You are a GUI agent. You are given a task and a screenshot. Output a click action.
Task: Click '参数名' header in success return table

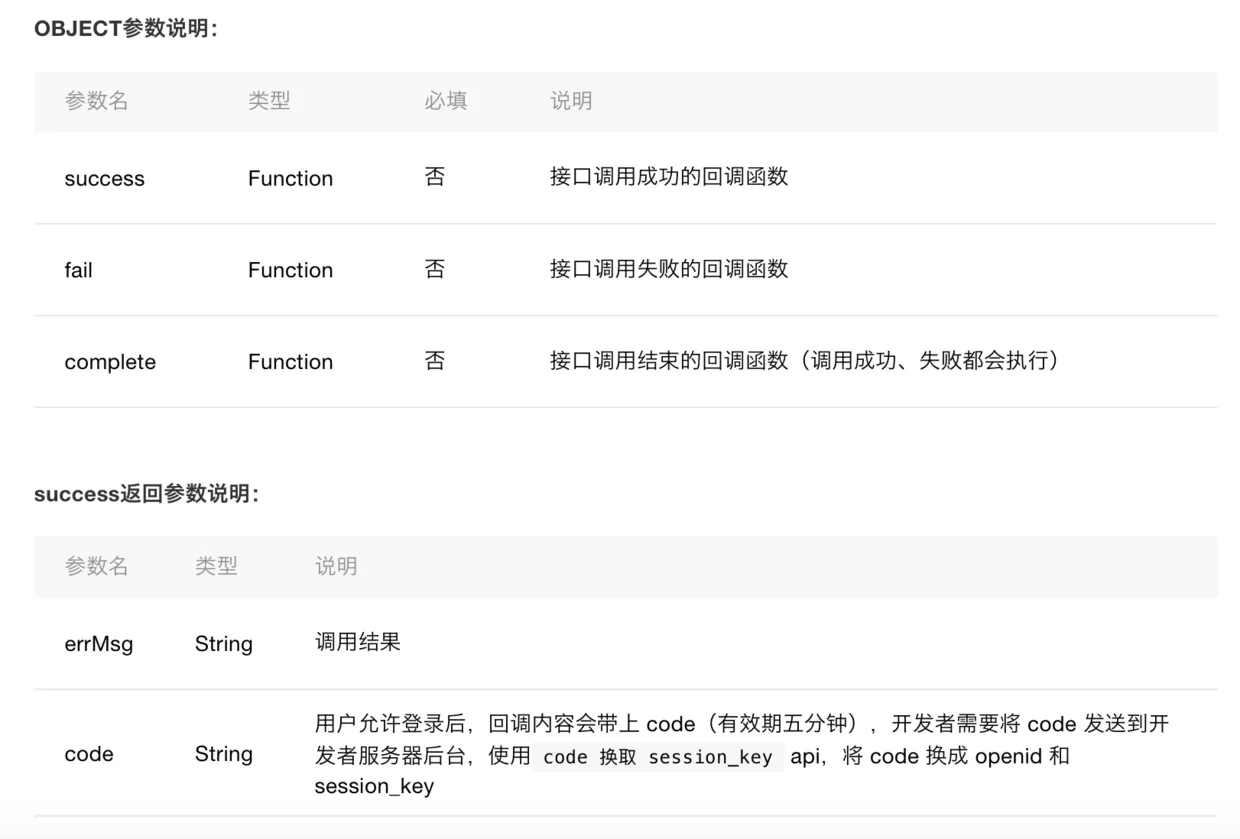(x=97, y=566)
